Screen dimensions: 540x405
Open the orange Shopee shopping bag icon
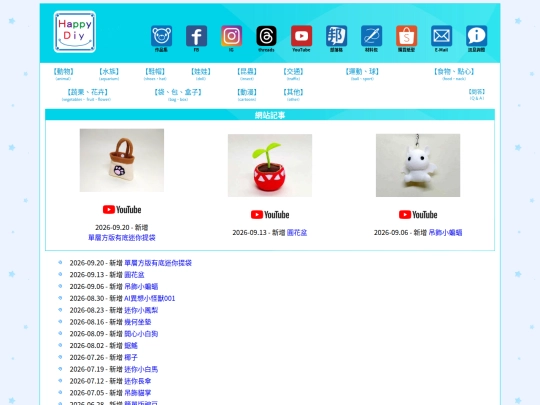point(406,36)
